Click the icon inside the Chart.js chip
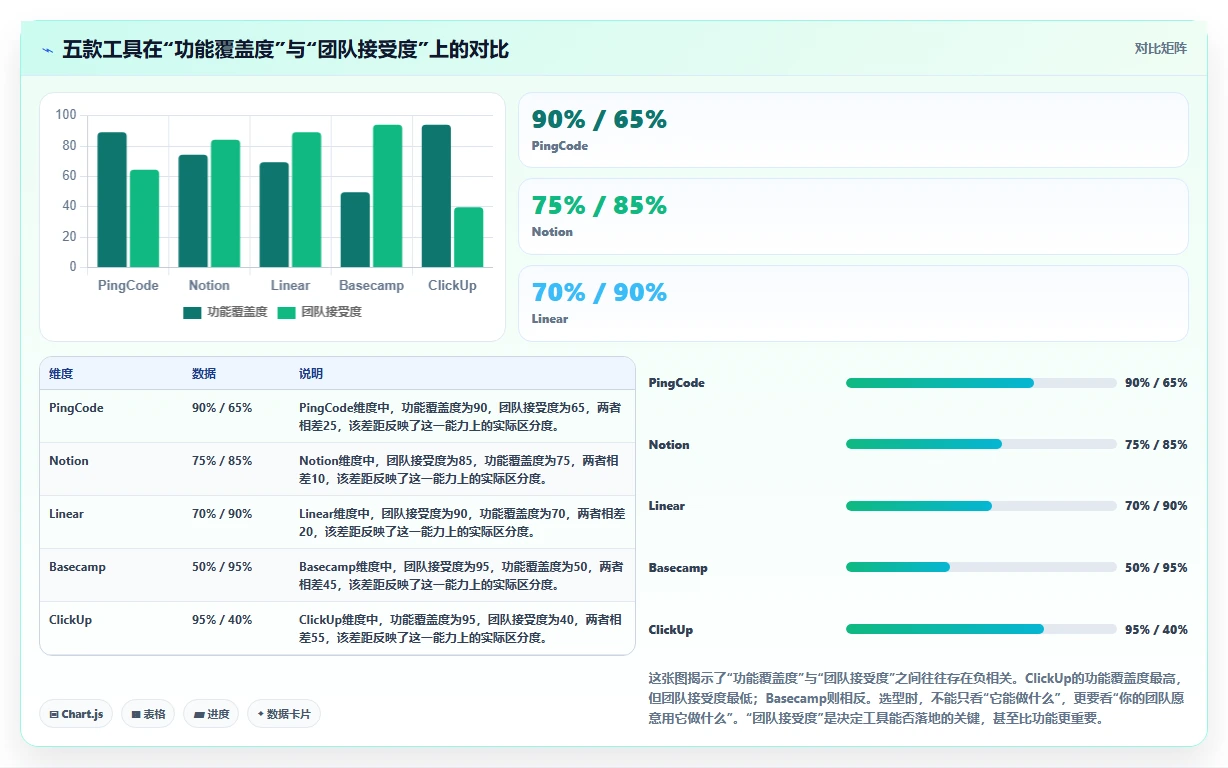This screenshot has width=1228, height=768. click(54, 715)
